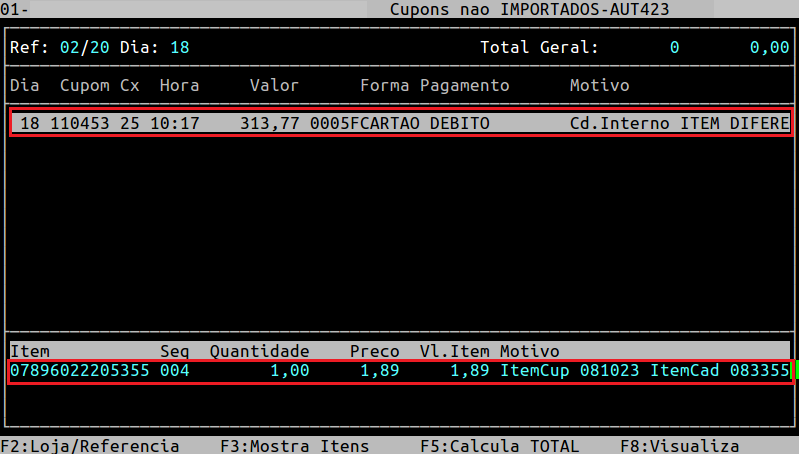Click the Quantidade column header in items
The height and width of the screenshot is (454, 799).
click(260, 352)
